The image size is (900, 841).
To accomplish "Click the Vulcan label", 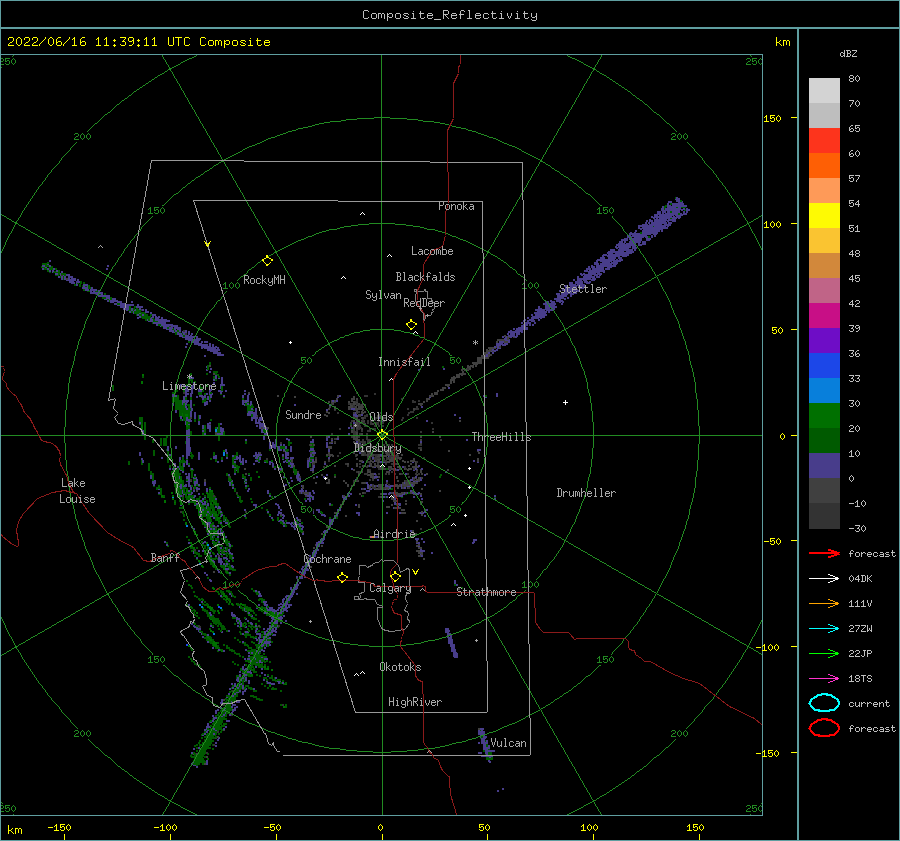I will coord(508,743).
